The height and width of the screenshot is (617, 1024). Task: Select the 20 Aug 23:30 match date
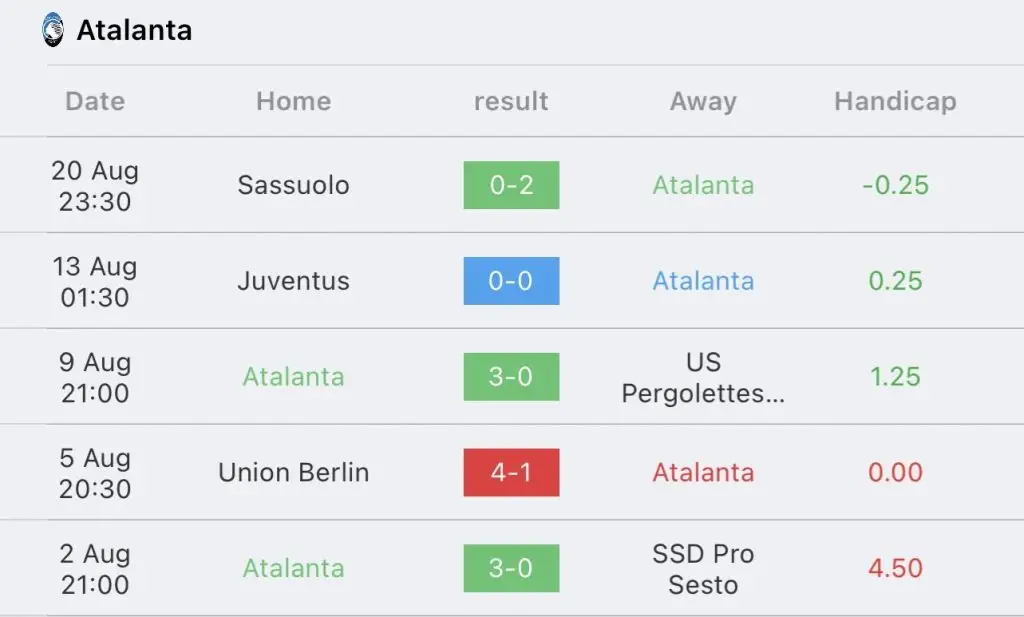tap(95, 186)
